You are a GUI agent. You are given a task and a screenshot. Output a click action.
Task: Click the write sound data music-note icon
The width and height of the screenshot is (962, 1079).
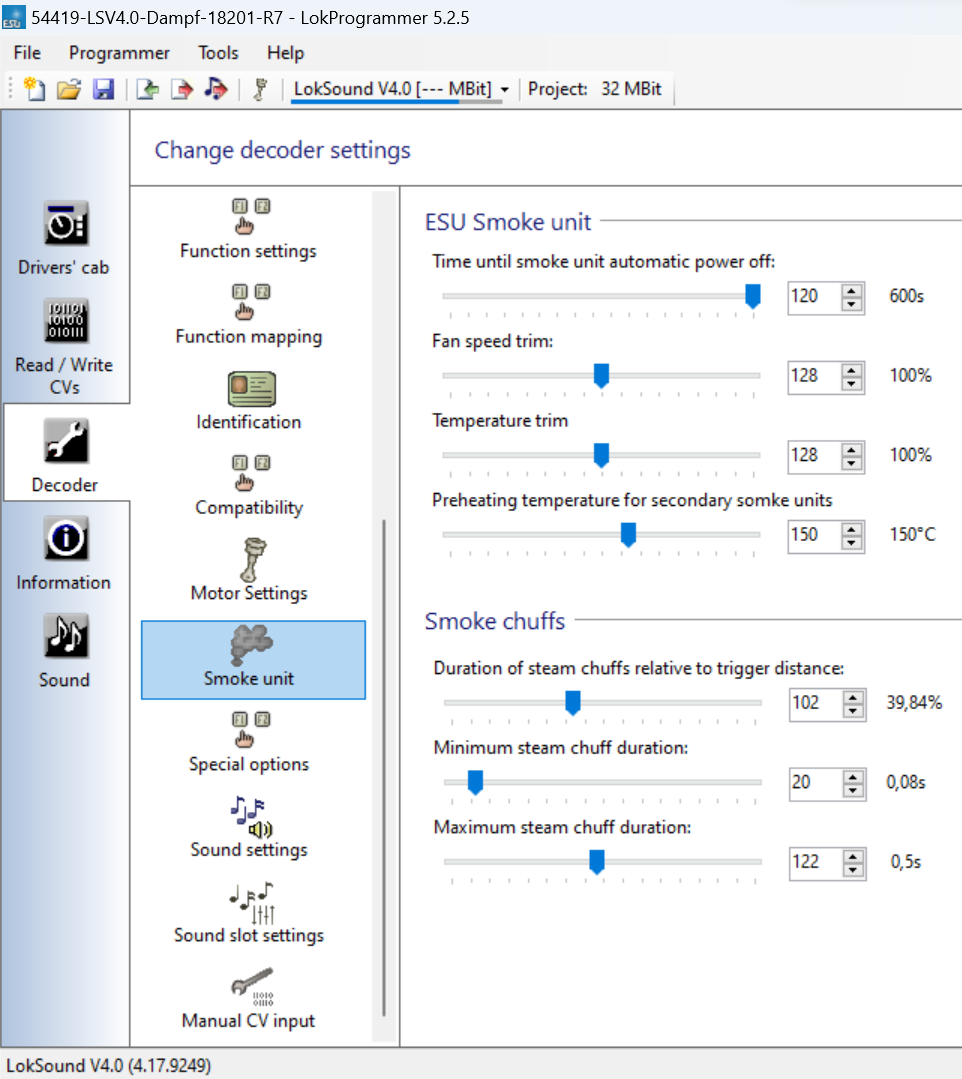pyautogui.click(x=216, y=89)
